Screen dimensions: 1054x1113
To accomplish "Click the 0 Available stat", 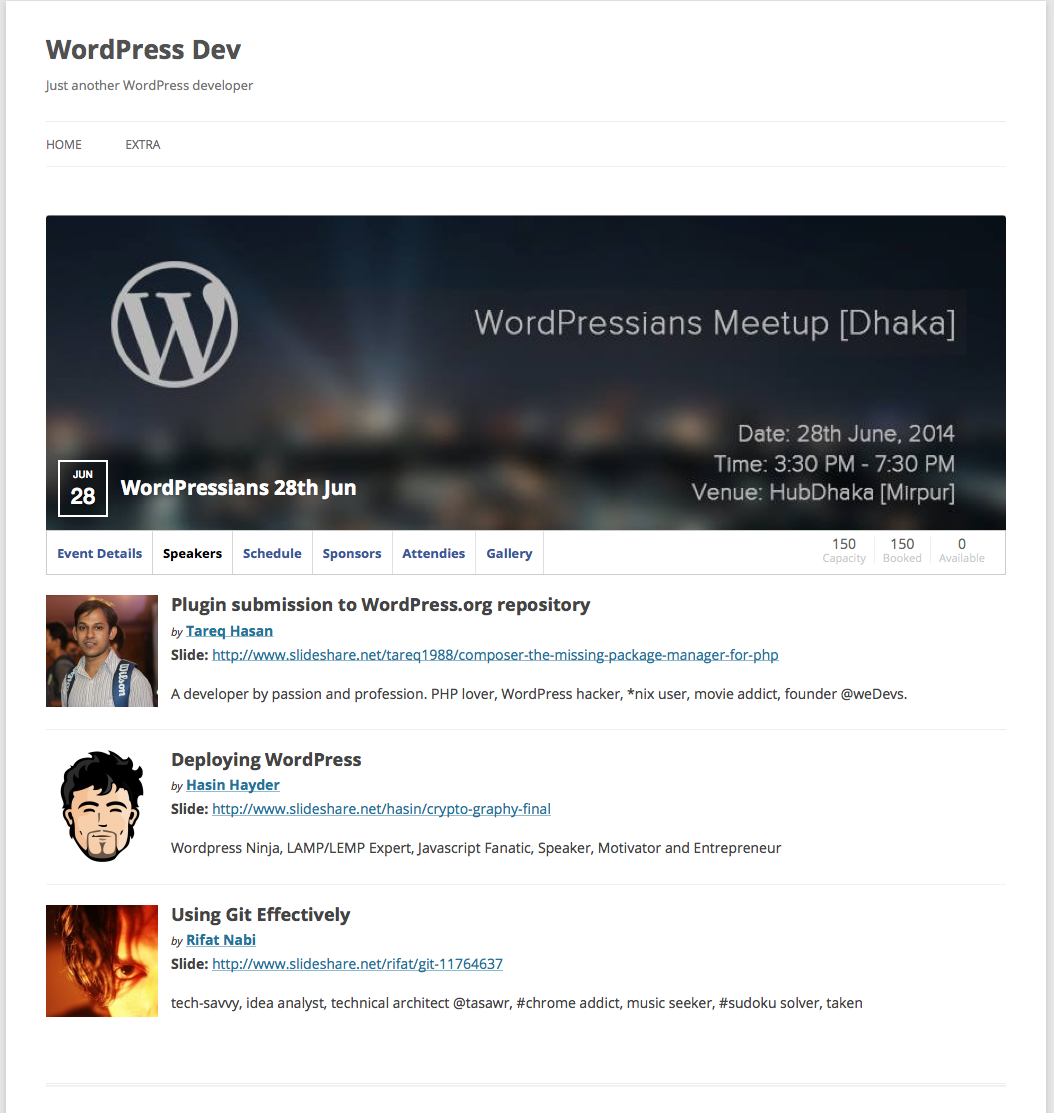I will point(962,550).
